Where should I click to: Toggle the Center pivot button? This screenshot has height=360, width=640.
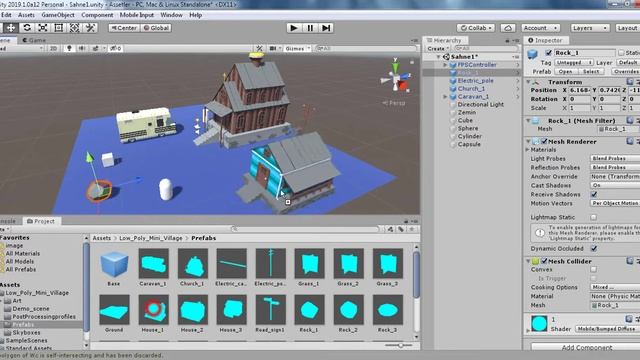coord(124,28)
